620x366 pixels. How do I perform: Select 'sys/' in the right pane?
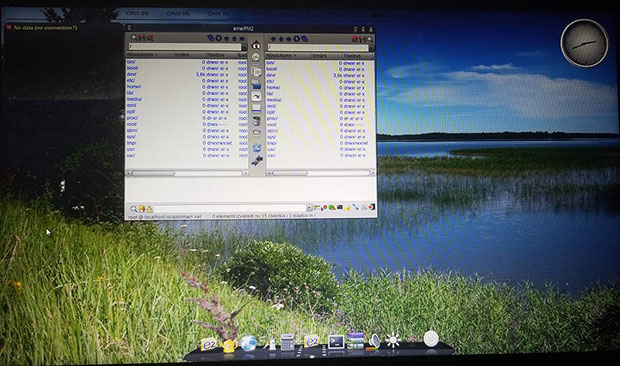tap(271, 137)
